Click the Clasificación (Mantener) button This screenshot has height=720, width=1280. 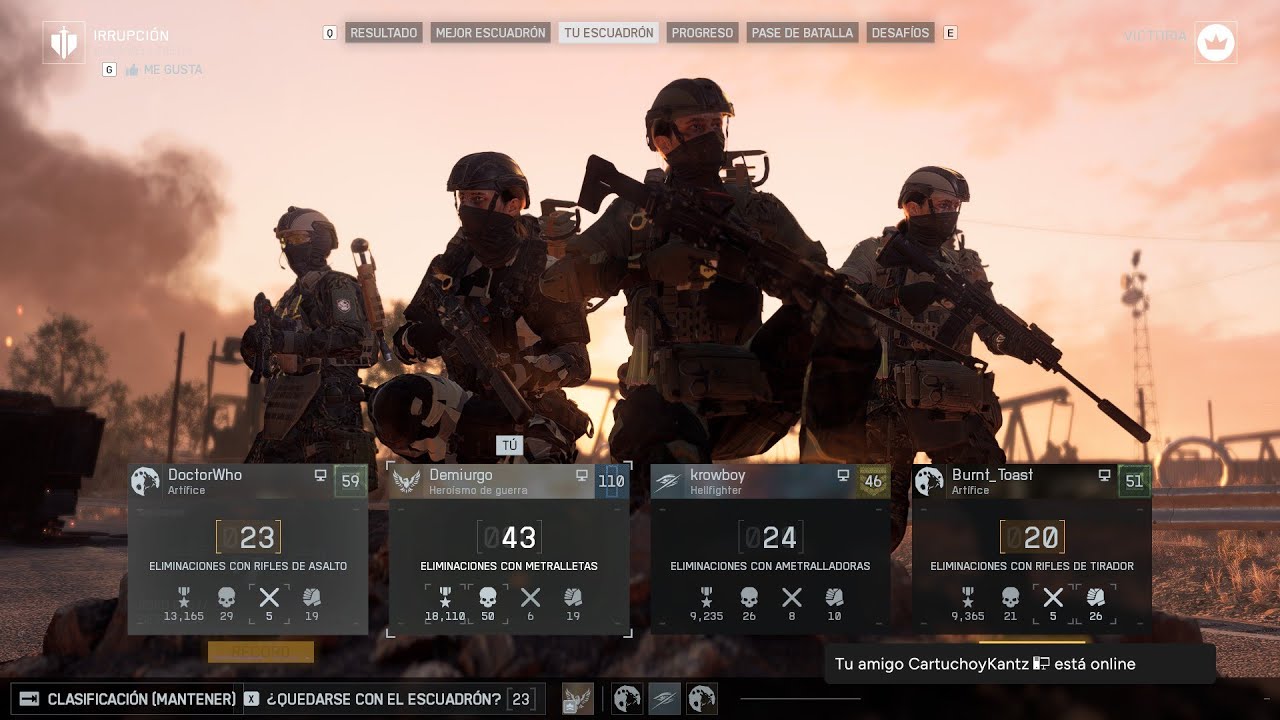click(127, 699)
